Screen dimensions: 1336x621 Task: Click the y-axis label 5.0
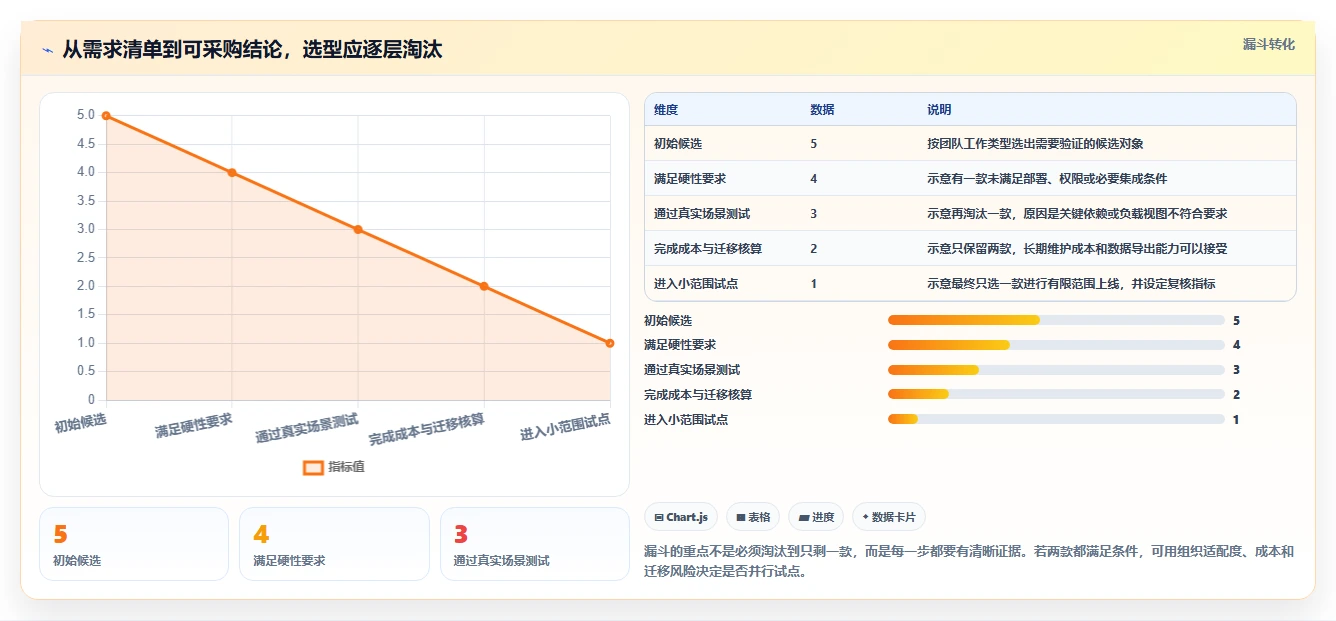click(86, 115)
